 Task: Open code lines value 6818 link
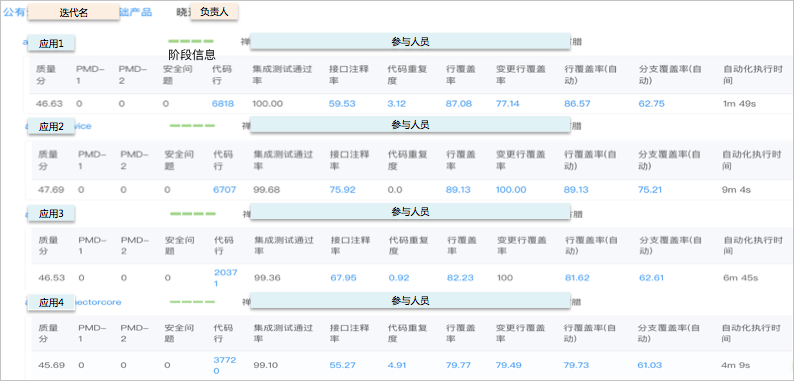(x=223, y=104)
